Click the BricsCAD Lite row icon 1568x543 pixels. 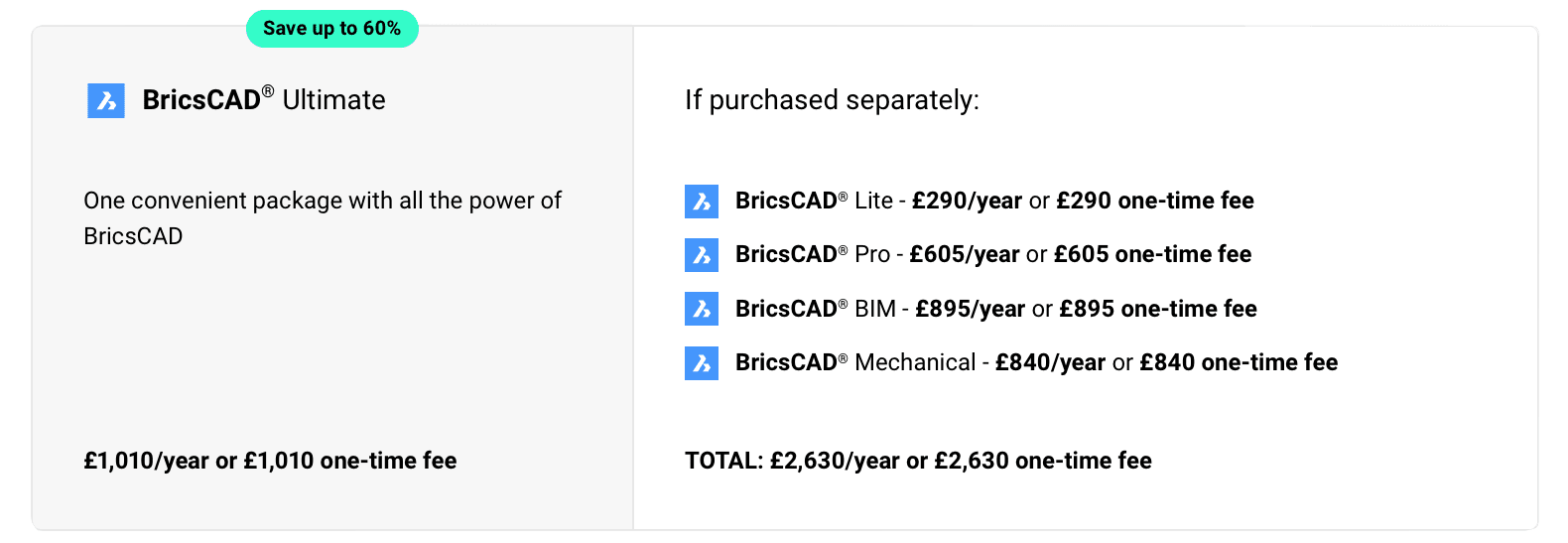tap(702, 202)
